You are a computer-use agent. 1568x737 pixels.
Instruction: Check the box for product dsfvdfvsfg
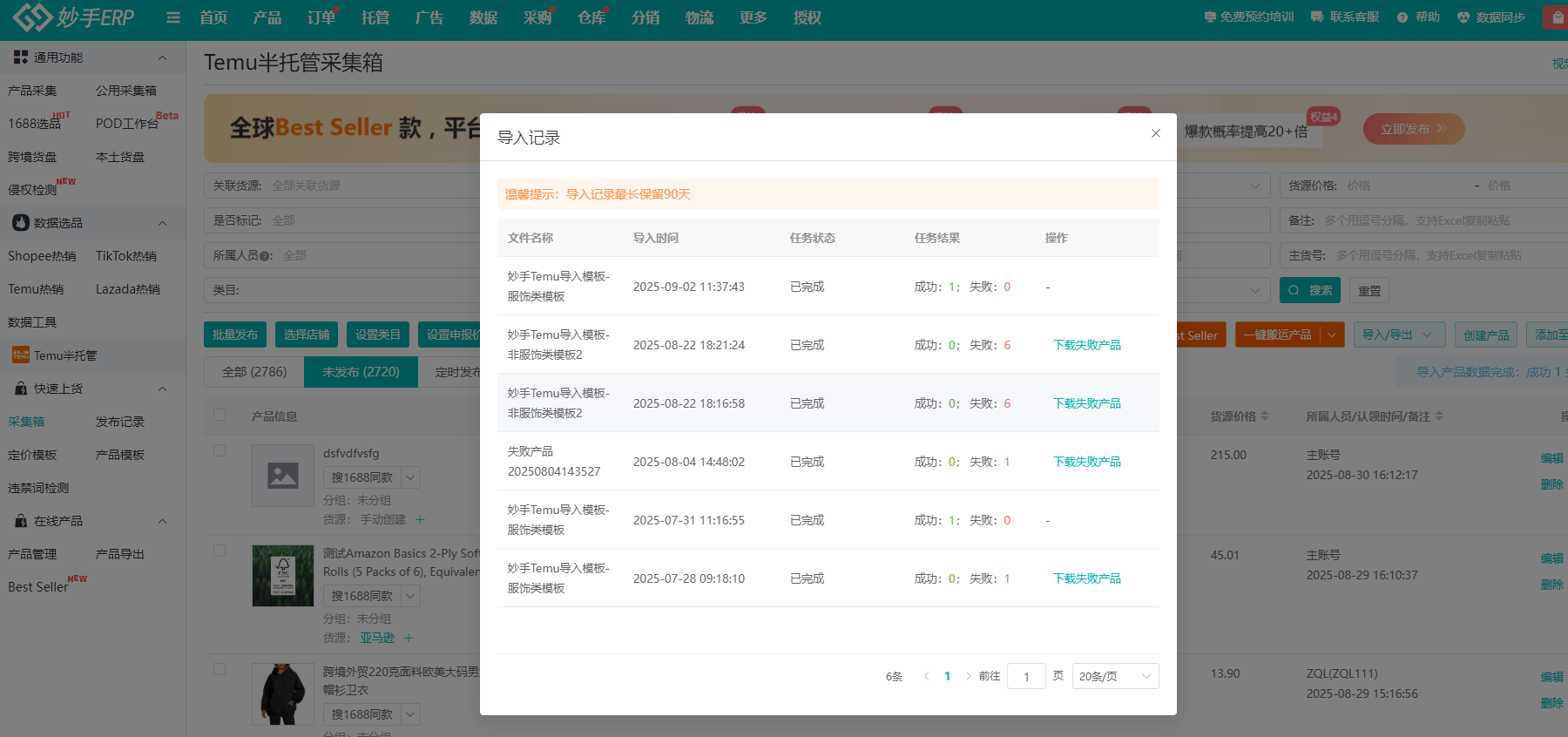(220, 450)
